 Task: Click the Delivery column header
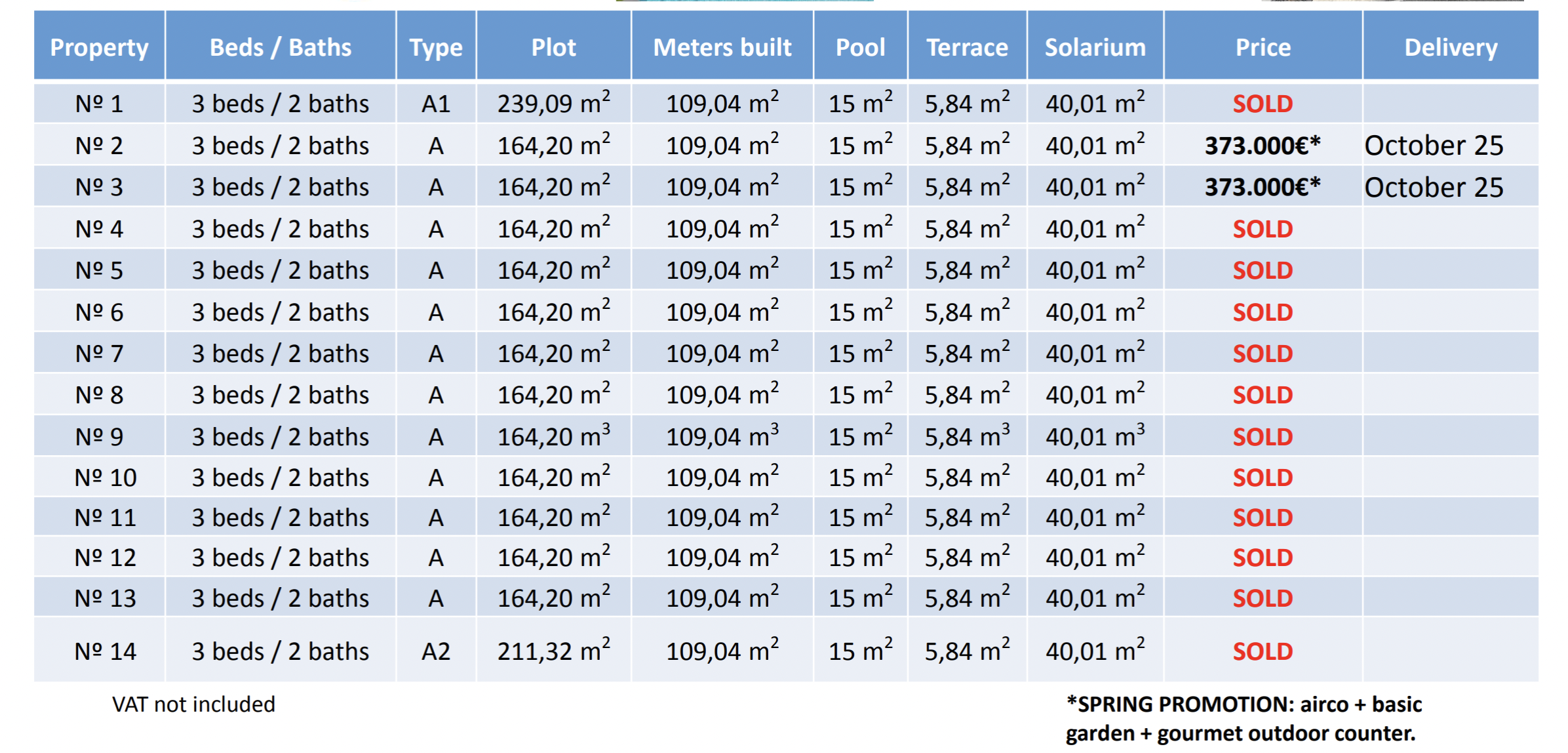point(1451,47)
